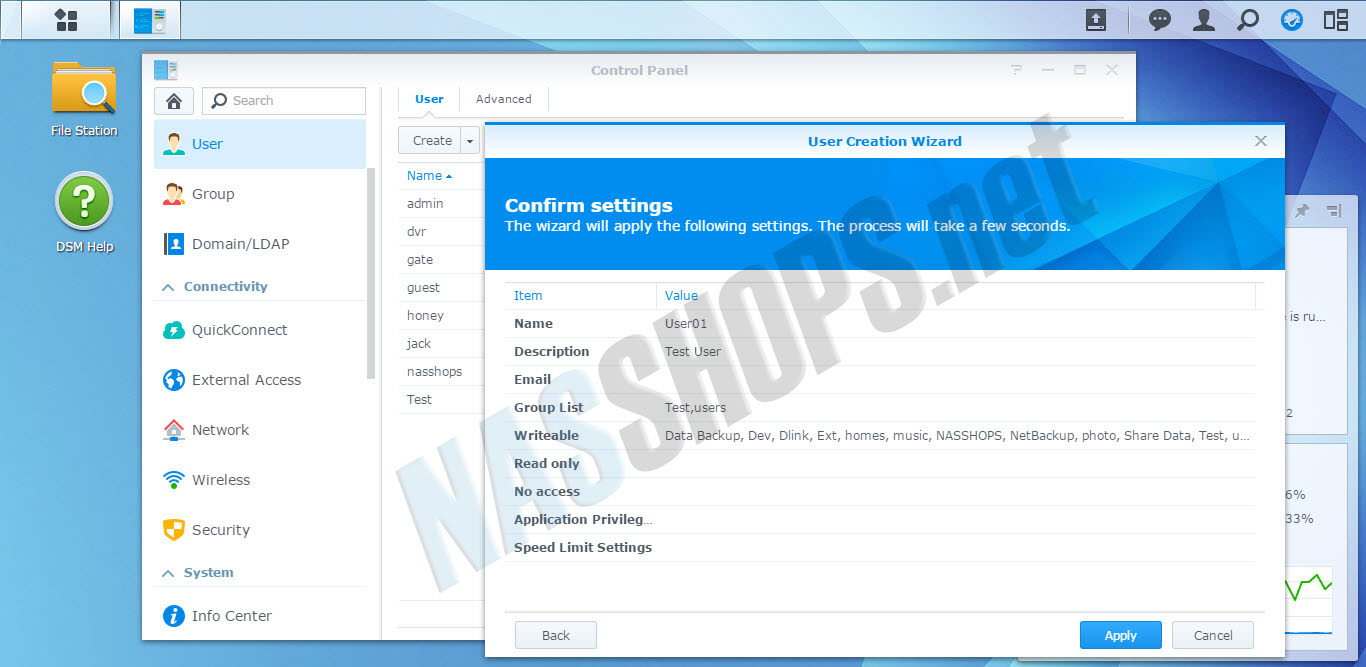This screenshot has width=1366, height=667.
Task: Click the Item column header
Action: pyautogui.click(x=580, y=295)
